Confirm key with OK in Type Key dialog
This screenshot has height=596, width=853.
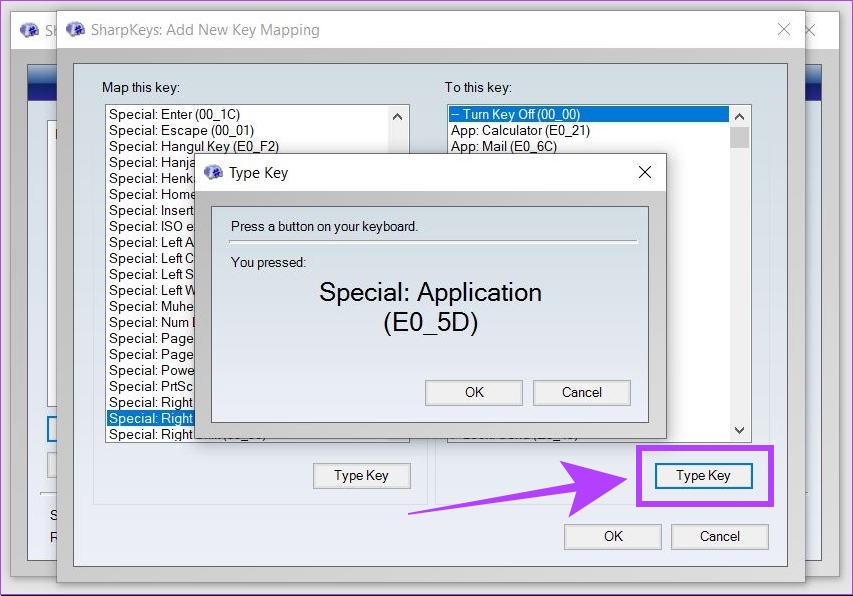473,393
